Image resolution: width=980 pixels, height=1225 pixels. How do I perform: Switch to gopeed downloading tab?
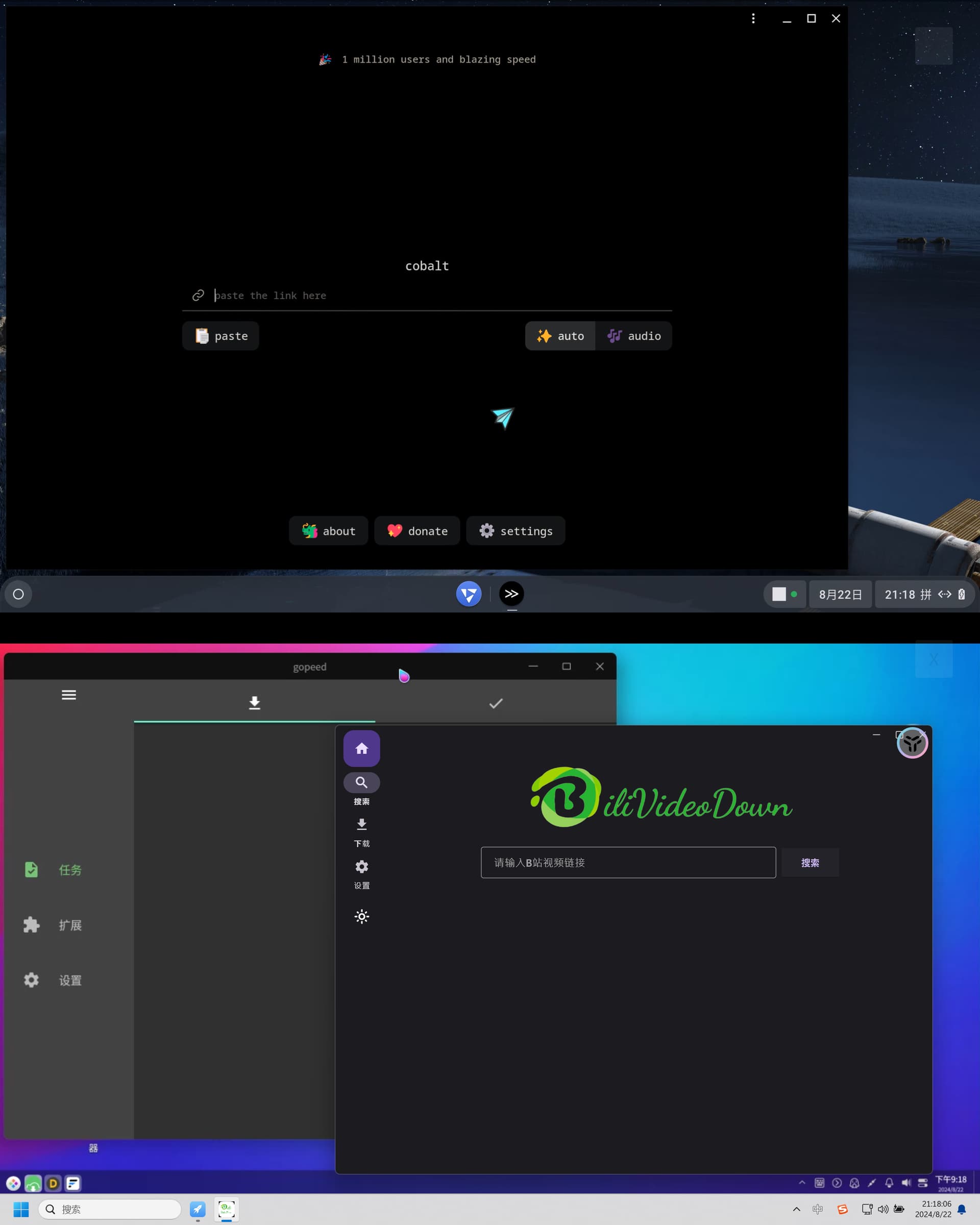[x=255, y=703]
